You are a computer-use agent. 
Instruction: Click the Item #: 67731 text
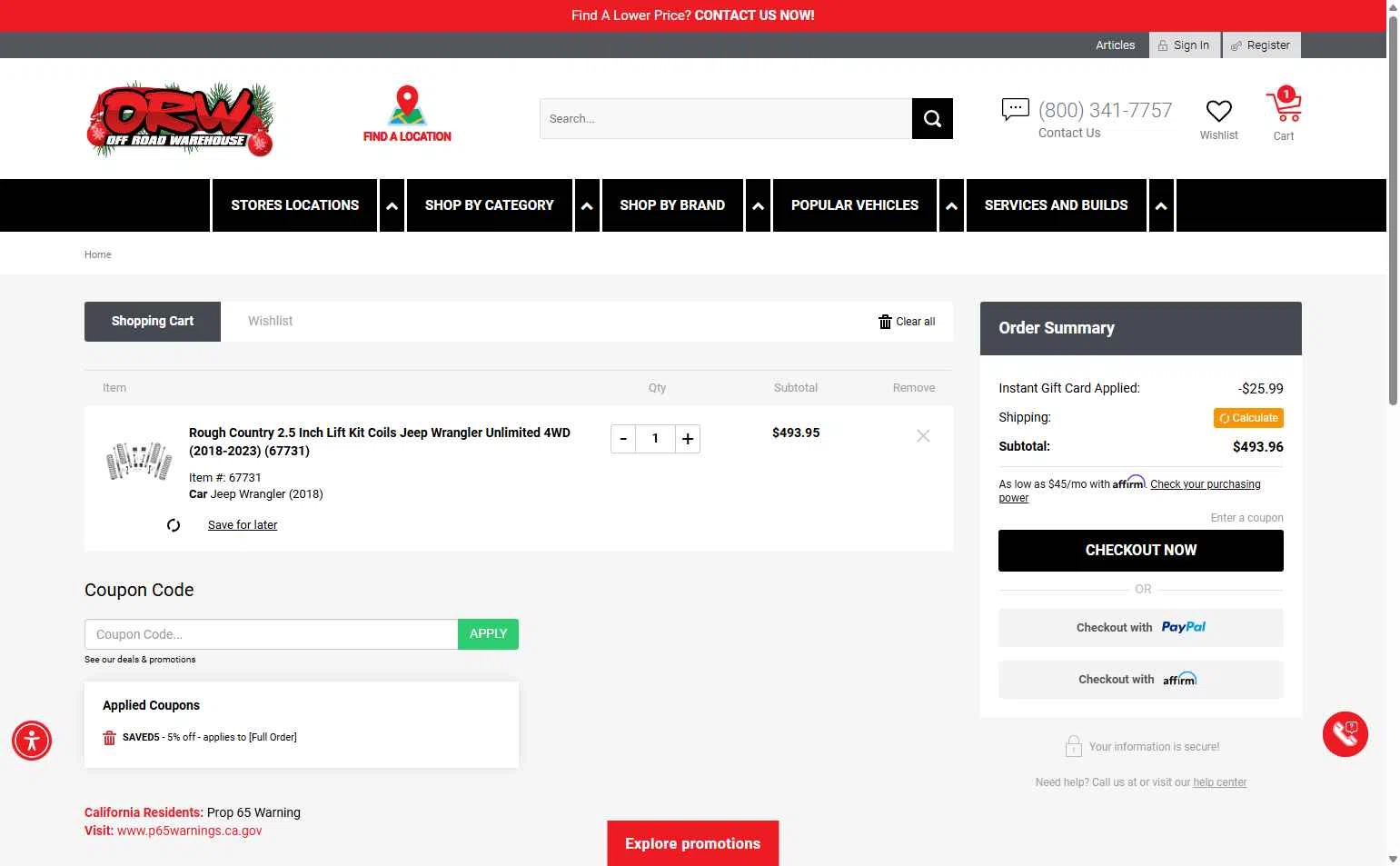click(x=224, y=477)
